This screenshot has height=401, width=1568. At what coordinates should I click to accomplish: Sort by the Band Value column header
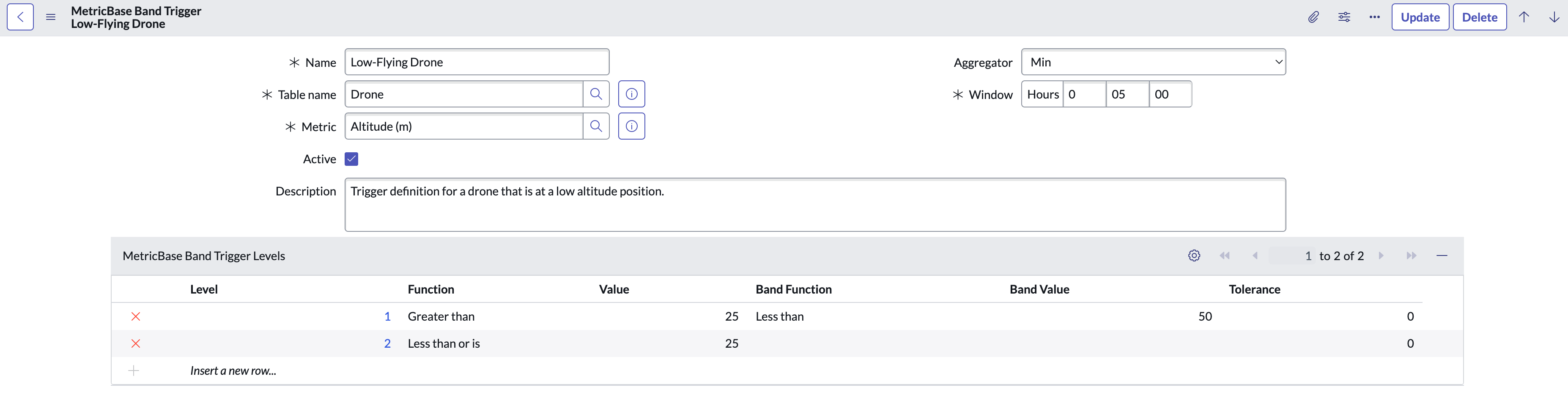pyautogui.click(x=1040, y=290)
